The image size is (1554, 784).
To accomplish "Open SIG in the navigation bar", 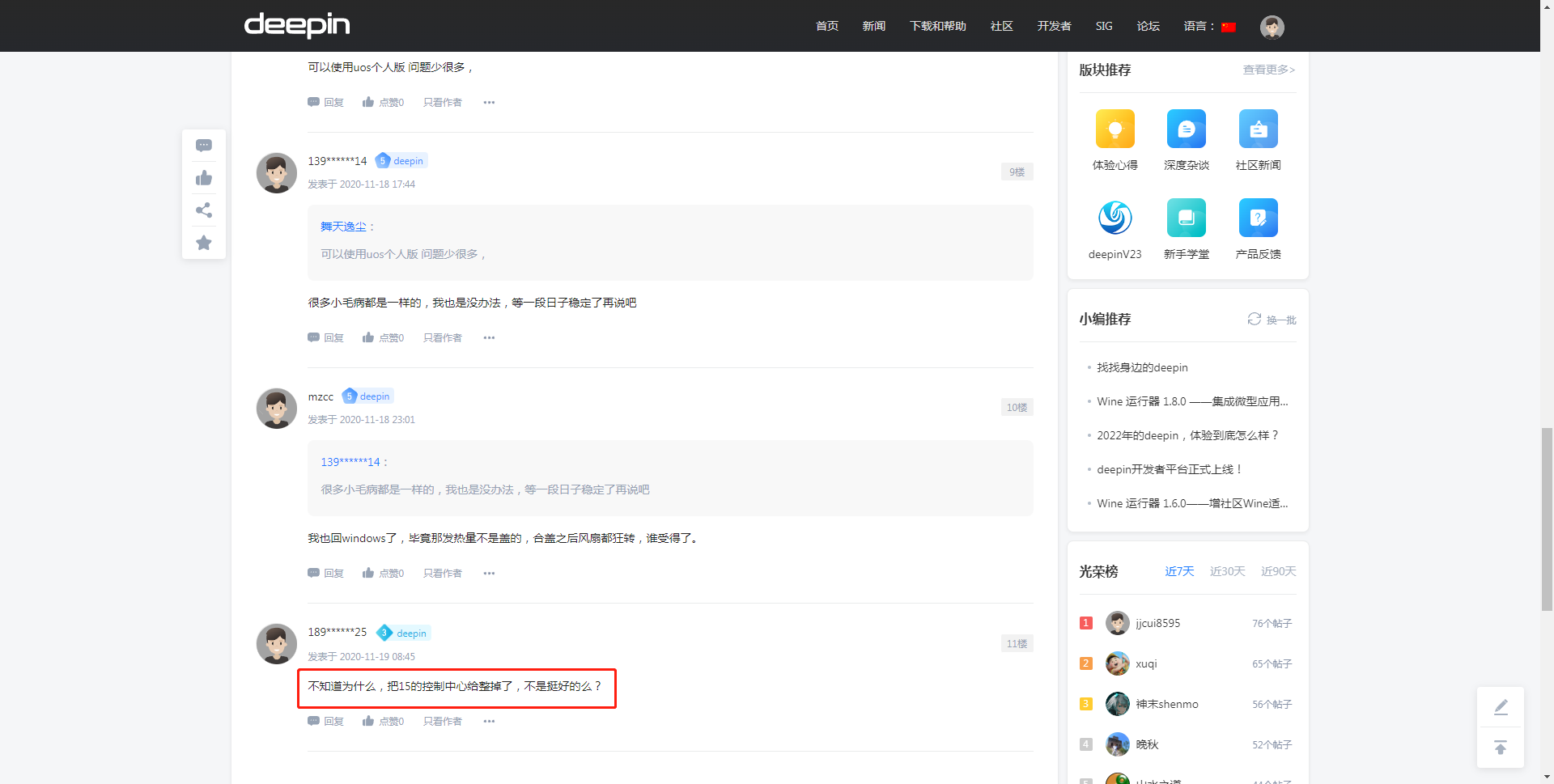I will 1104,27.
